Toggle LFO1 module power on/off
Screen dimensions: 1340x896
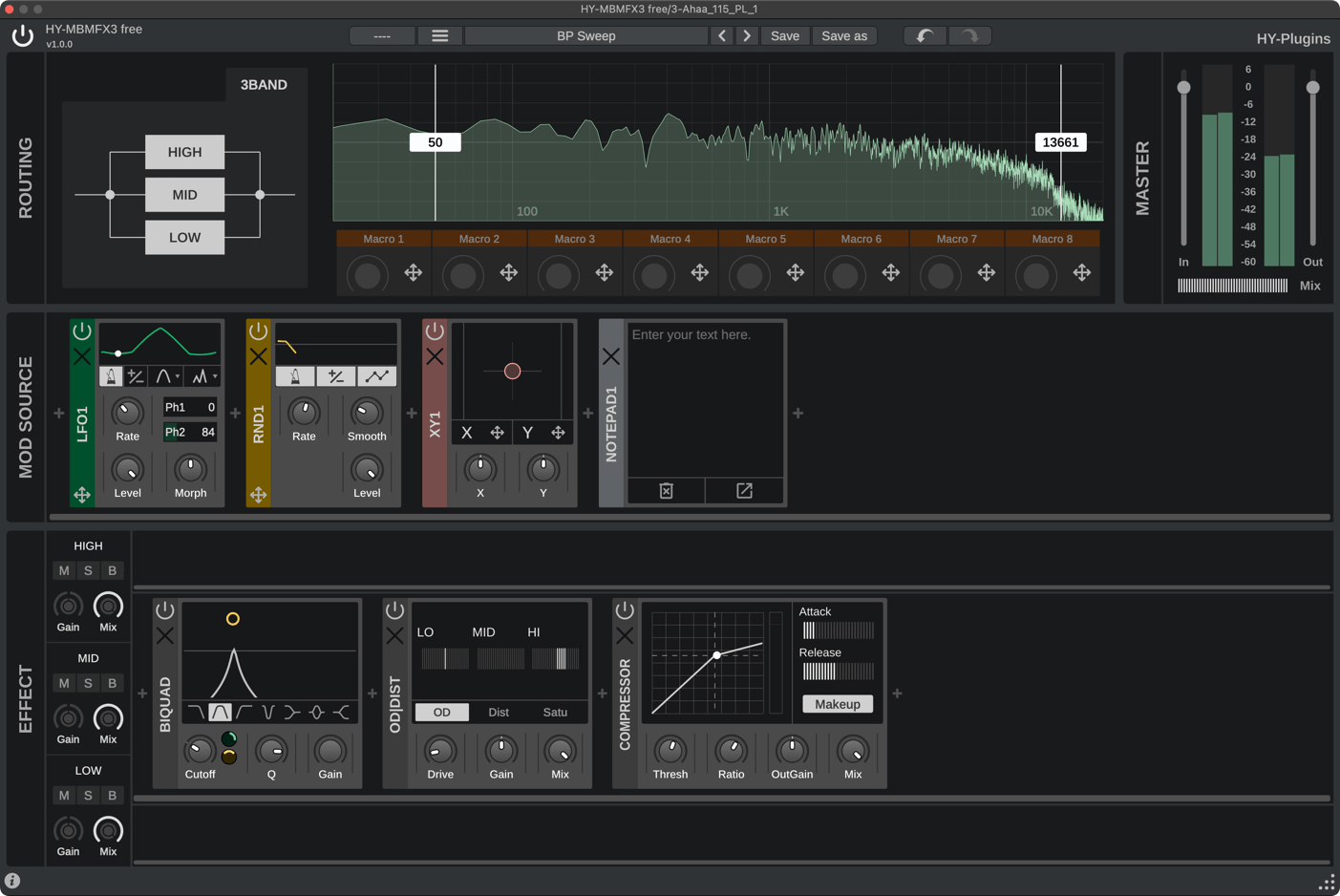coord(82,331)
